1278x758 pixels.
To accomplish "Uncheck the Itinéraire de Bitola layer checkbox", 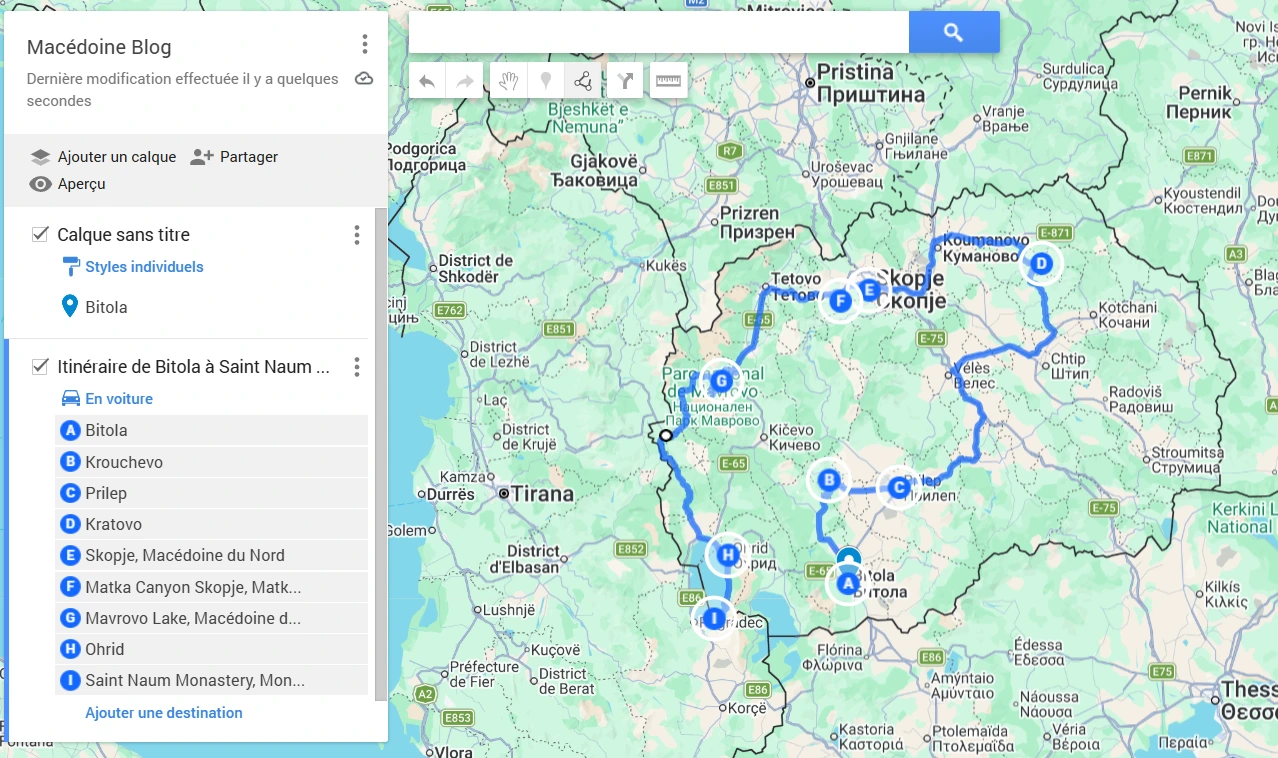I will pyautogui.click(x=40, y=366).
